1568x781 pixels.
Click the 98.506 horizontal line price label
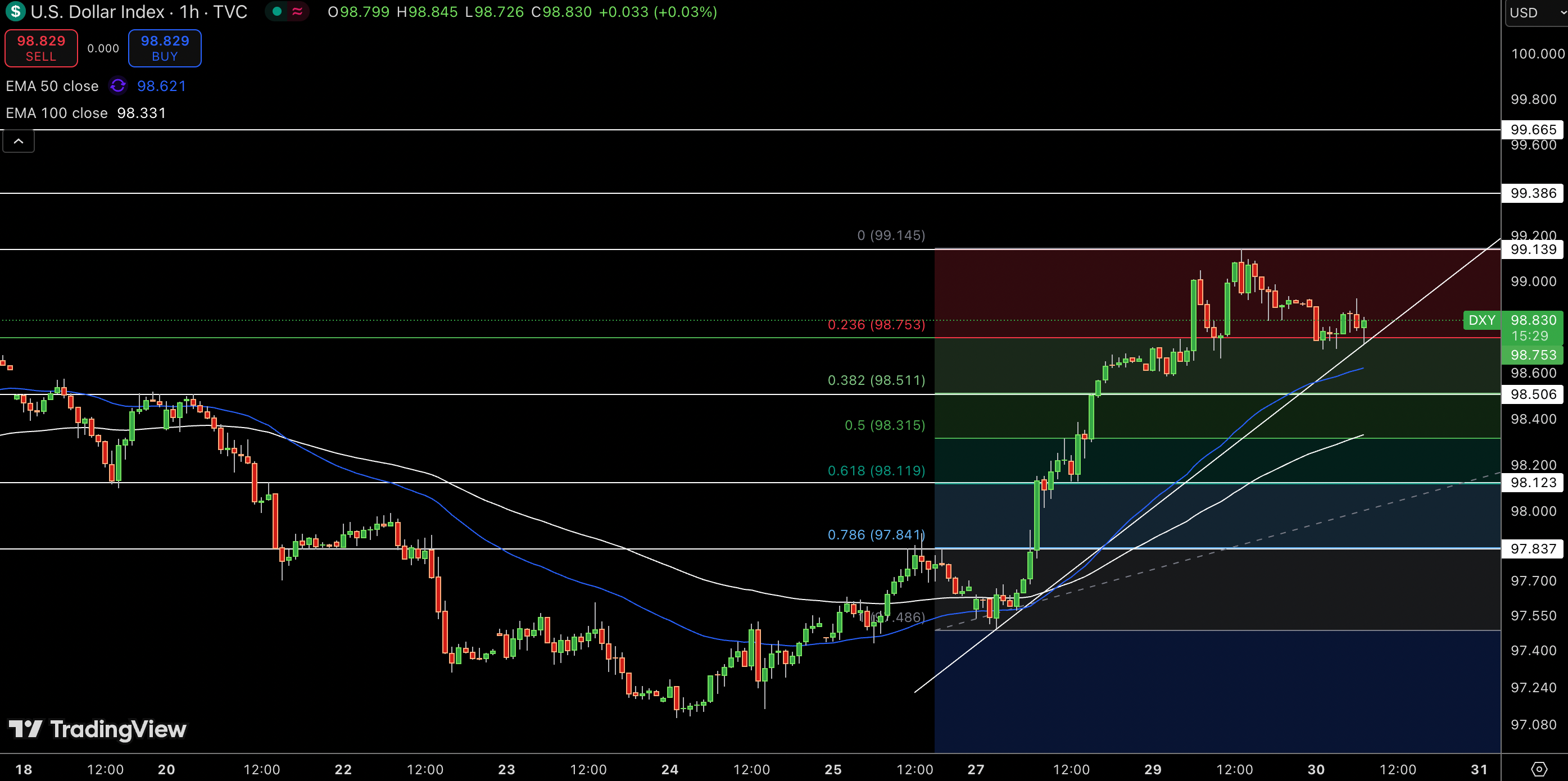coord(1533,394)
